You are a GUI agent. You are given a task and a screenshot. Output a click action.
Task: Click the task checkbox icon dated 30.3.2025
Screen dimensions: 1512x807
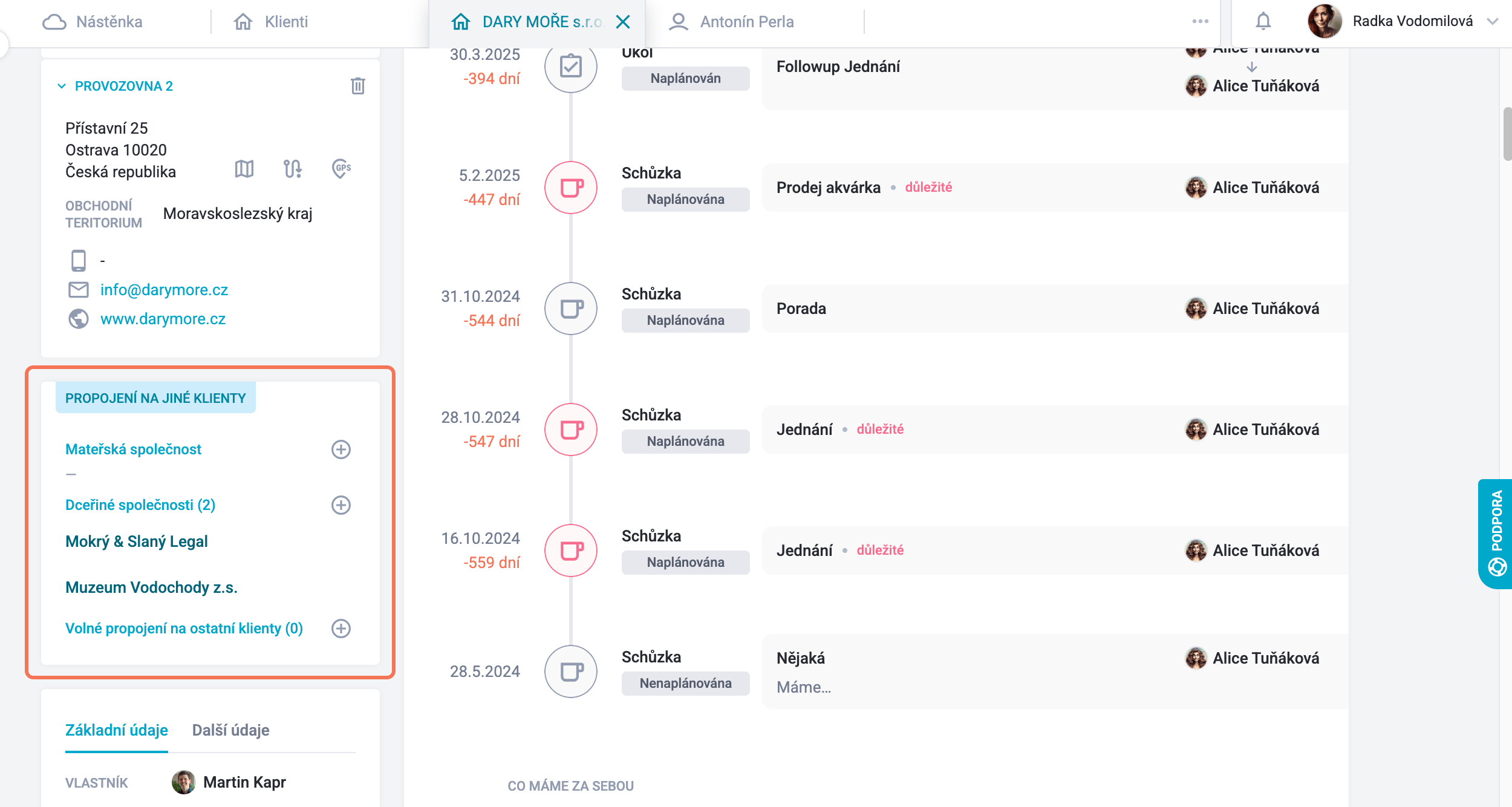click(x=571, y=67)
